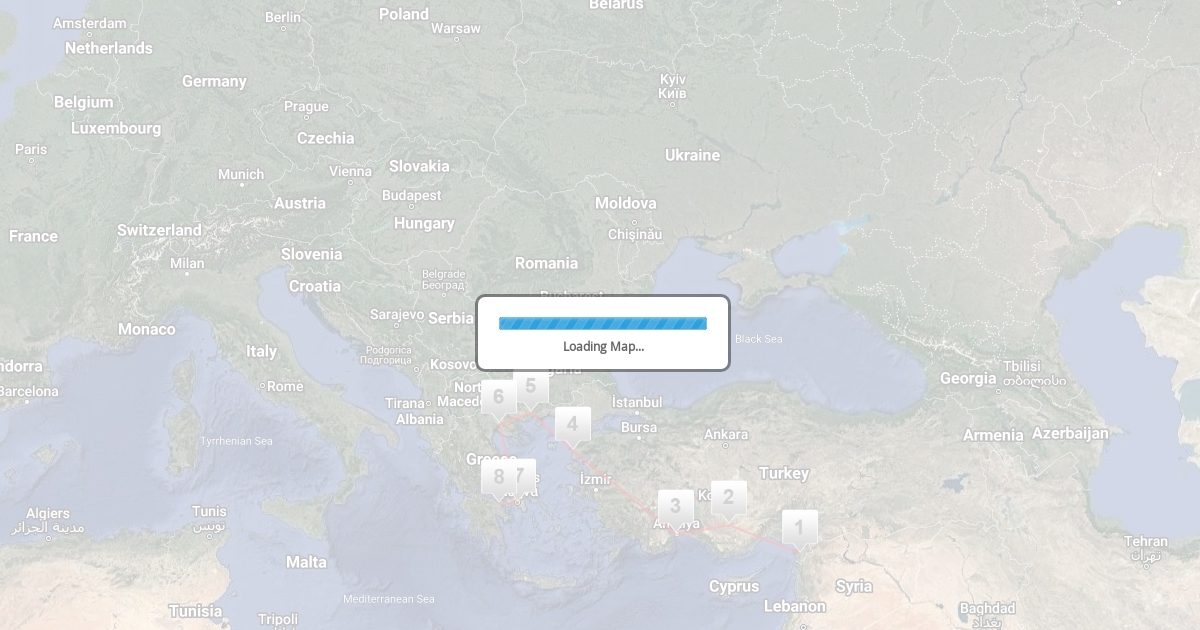Screen dimensions: 1200x630
Task: Click the Berlin city label
Action: click(283, 17)
